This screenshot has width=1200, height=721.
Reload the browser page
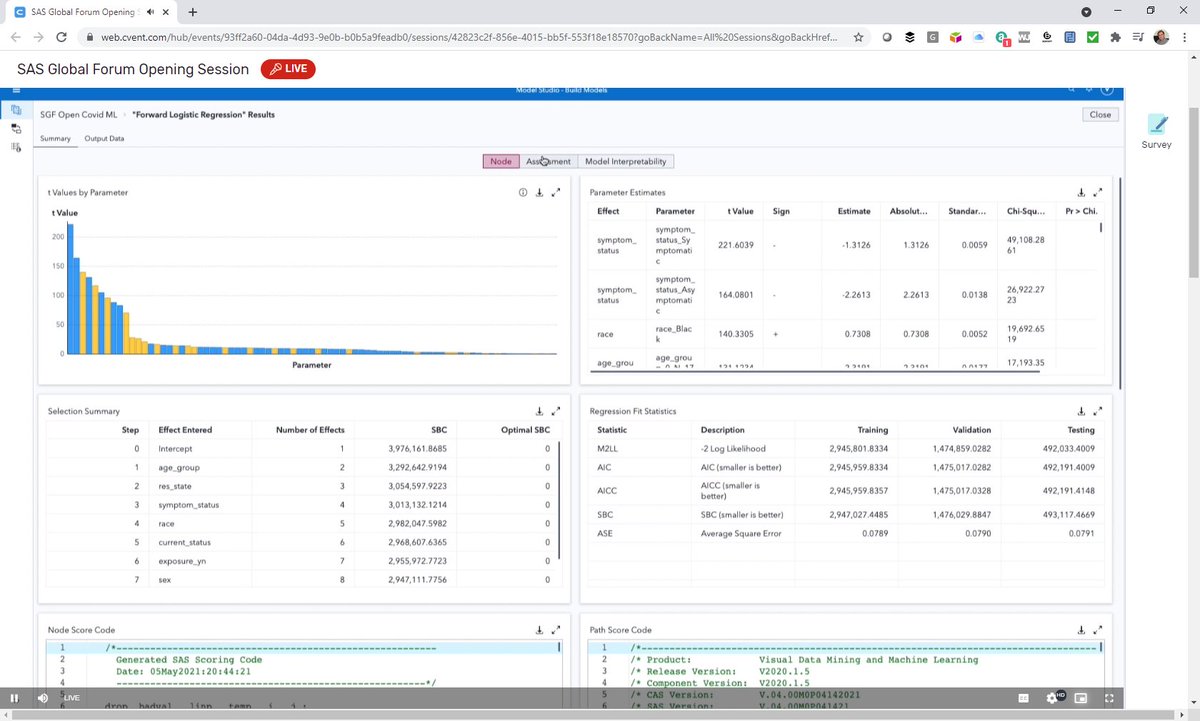coord(62,37)
